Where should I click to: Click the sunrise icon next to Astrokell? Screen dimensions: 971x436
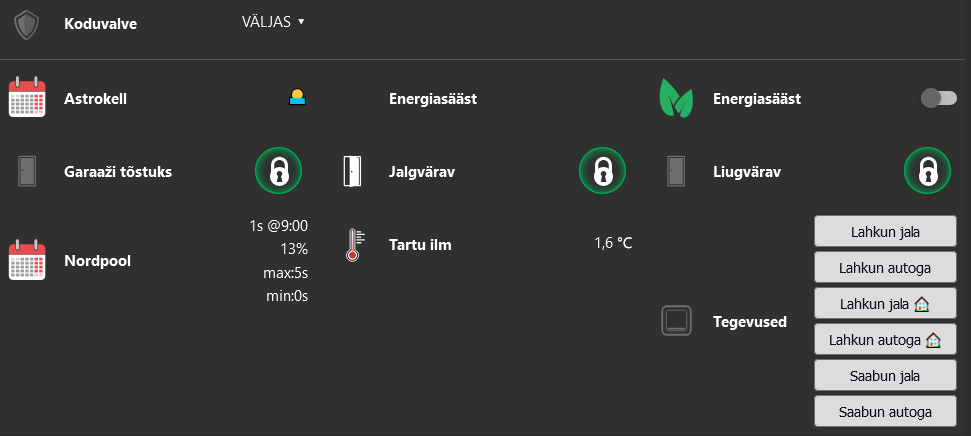298,97
